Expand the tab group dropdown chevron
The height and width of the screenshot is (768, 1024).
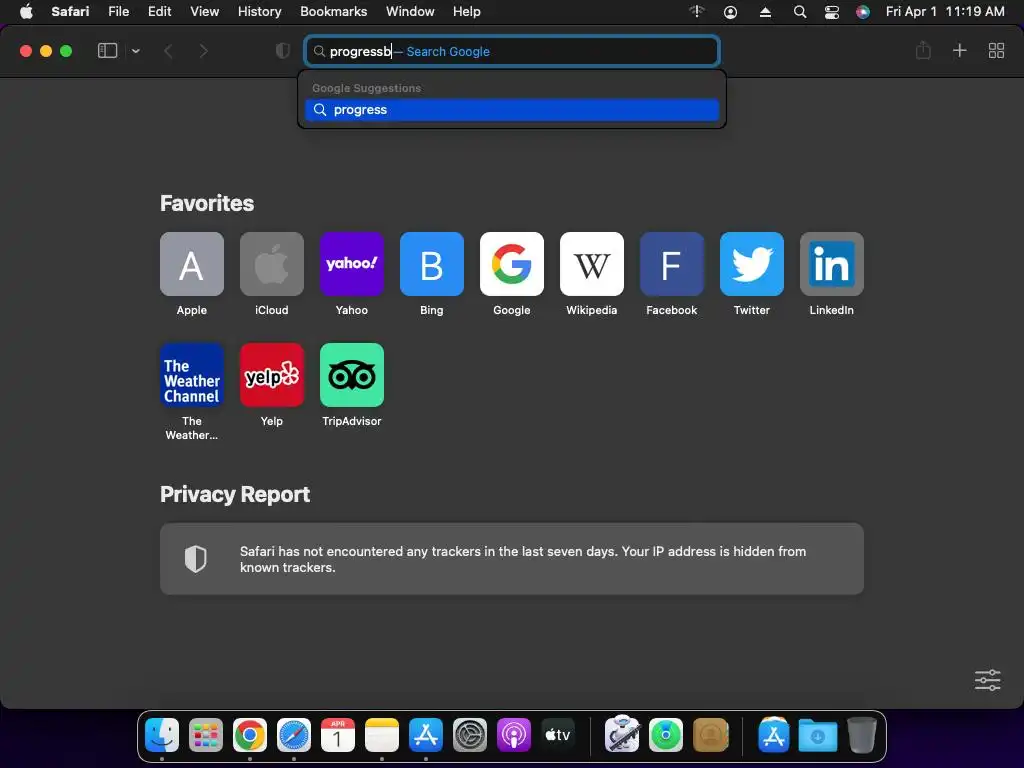pos(136,51)
